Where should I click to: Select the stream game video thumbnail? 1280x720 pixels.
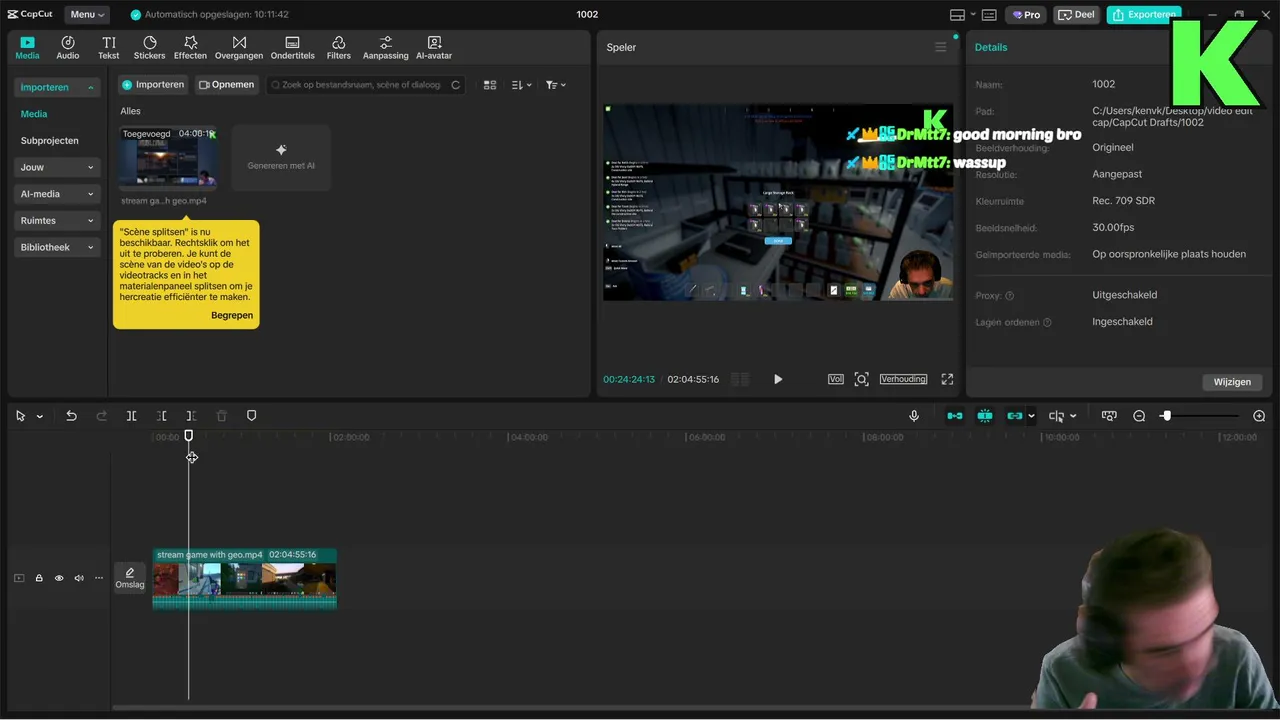pyautogui.click(x=167, y=157)
